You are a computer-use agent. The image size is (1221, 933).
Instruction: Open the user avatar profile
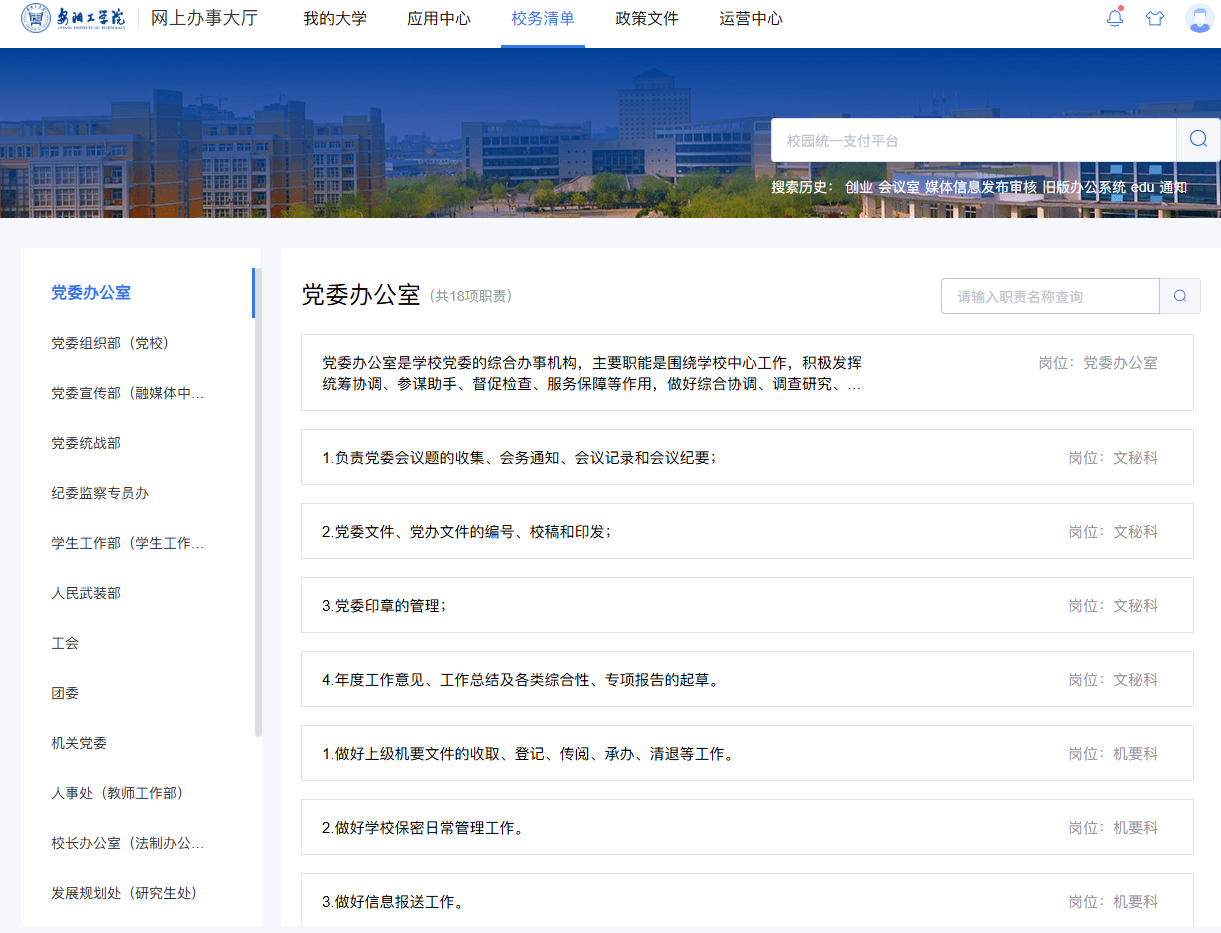click(1199, 19)
